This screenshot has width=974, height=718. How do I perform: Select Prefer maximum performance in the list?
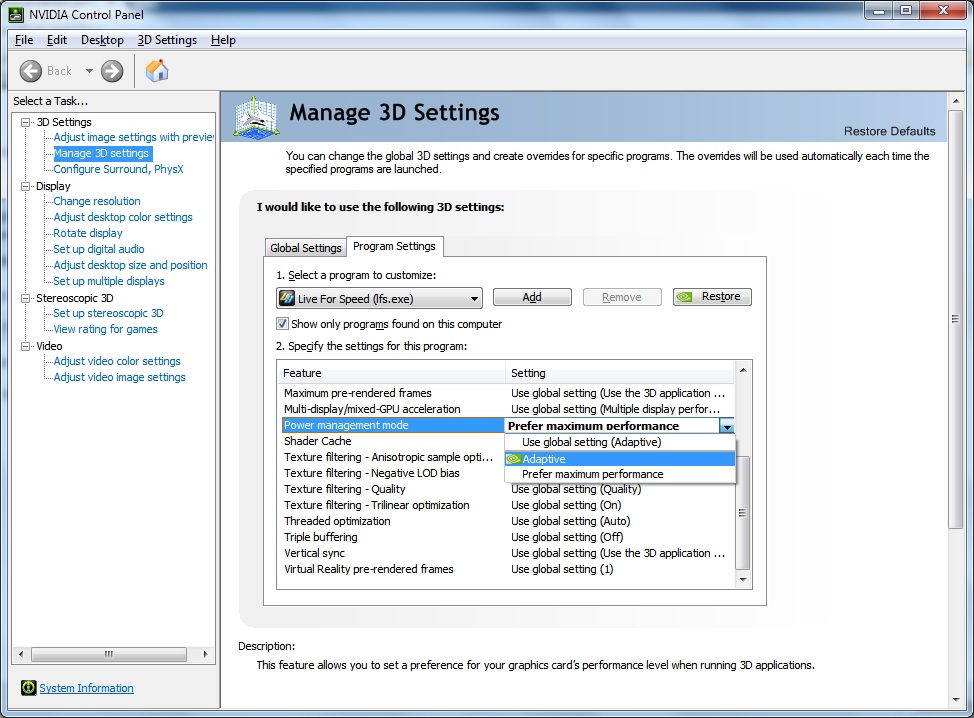point(620,474)
